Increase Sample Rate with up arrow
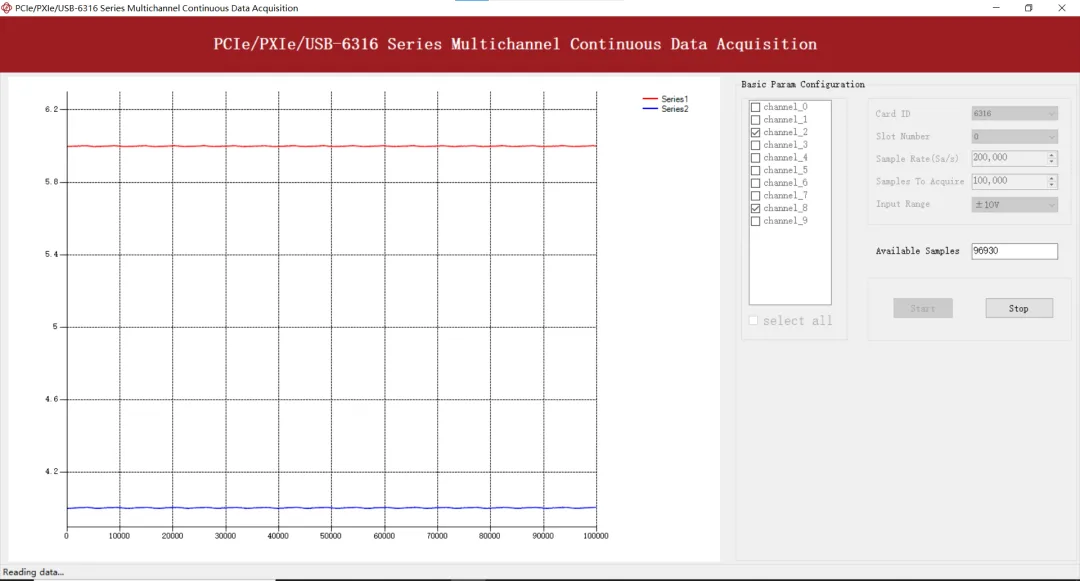Screen dimensions: 1080x581 pos(1052,155)
